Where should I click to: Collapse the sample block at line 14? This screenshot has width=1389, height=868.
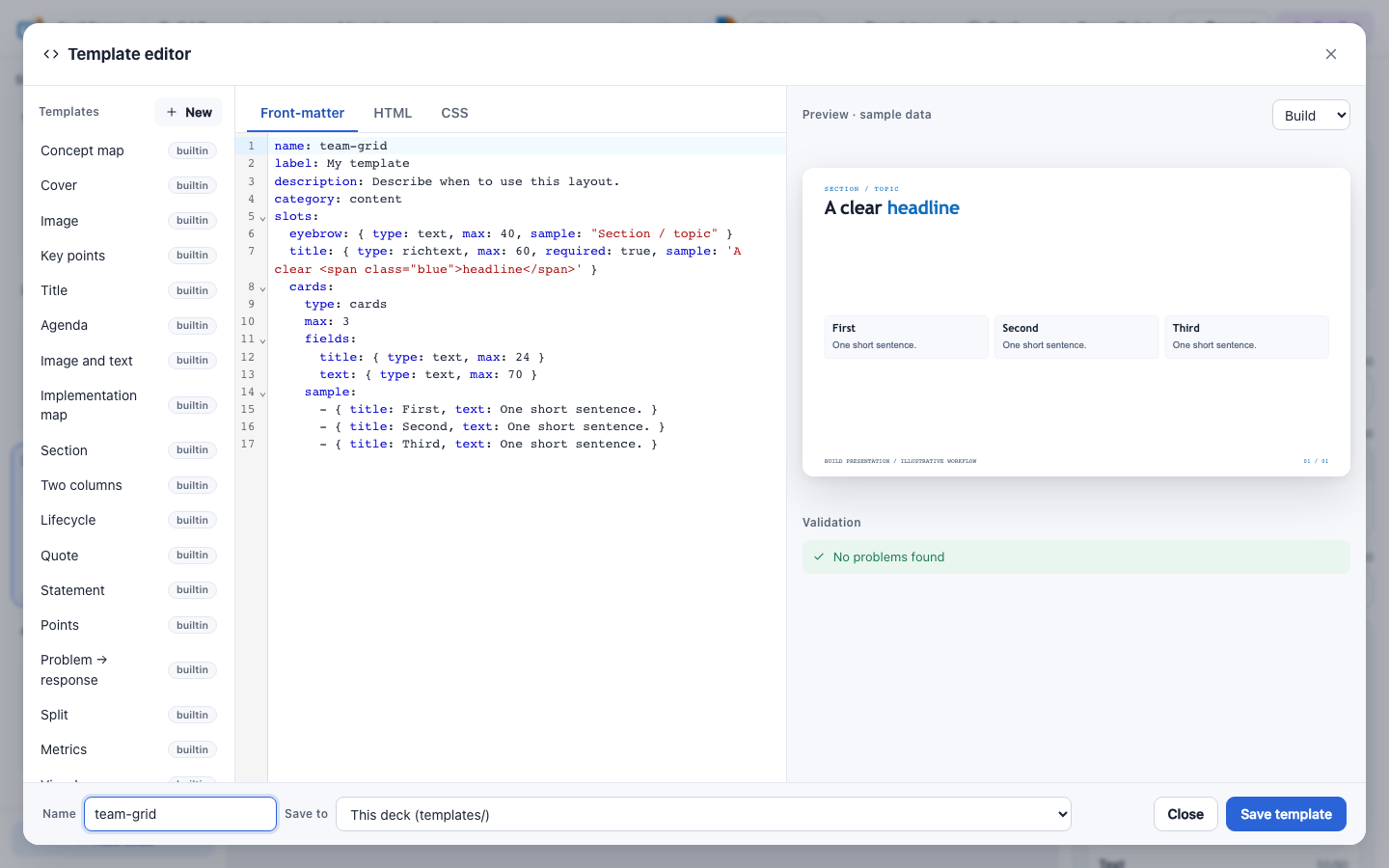pyautogui.click(x=262, y=393)
